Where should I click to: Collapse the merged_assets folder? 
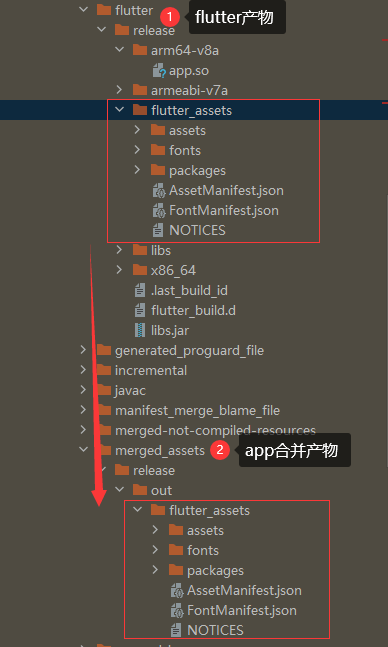point(83,450)
